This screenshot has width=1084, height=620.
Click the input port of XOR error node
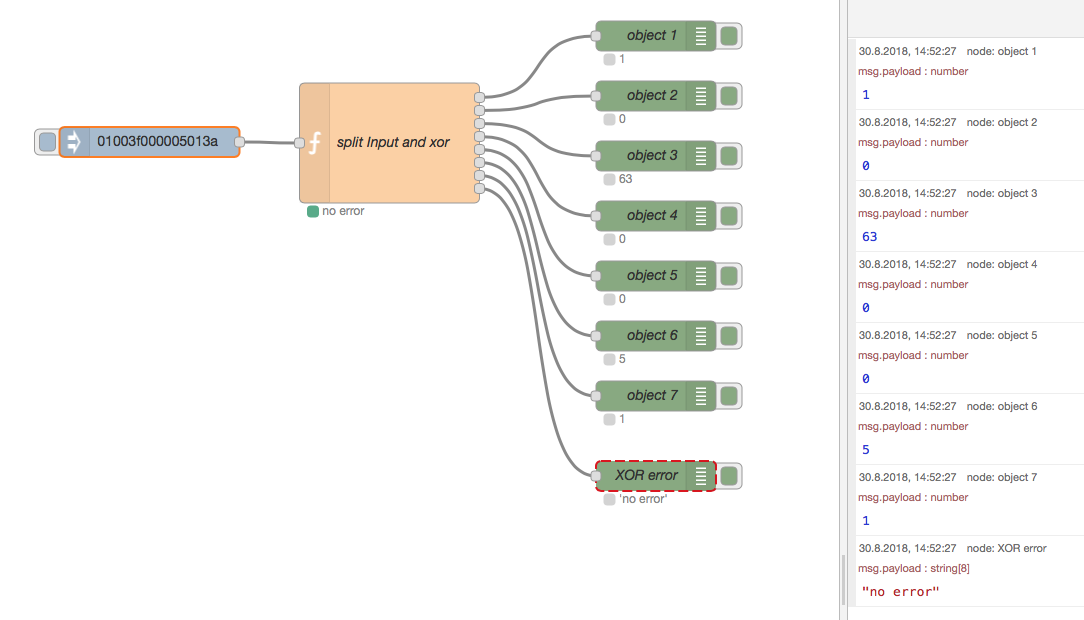pos(596,476)
